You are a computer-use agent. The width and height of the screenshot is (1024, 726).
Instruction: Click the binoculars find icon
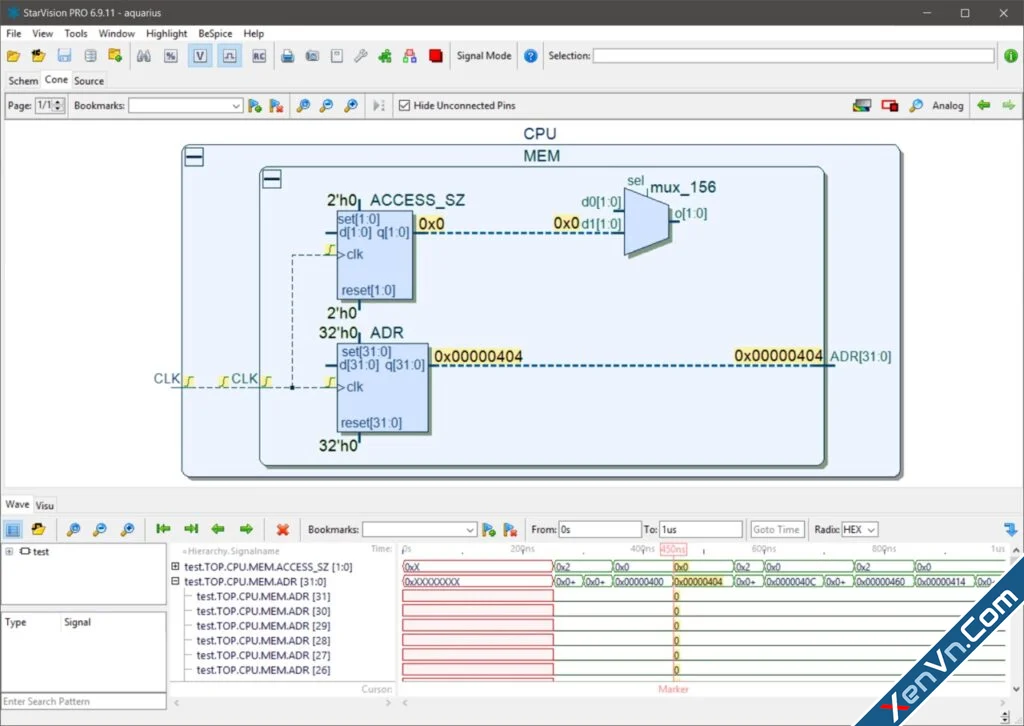tap(144, 56)
